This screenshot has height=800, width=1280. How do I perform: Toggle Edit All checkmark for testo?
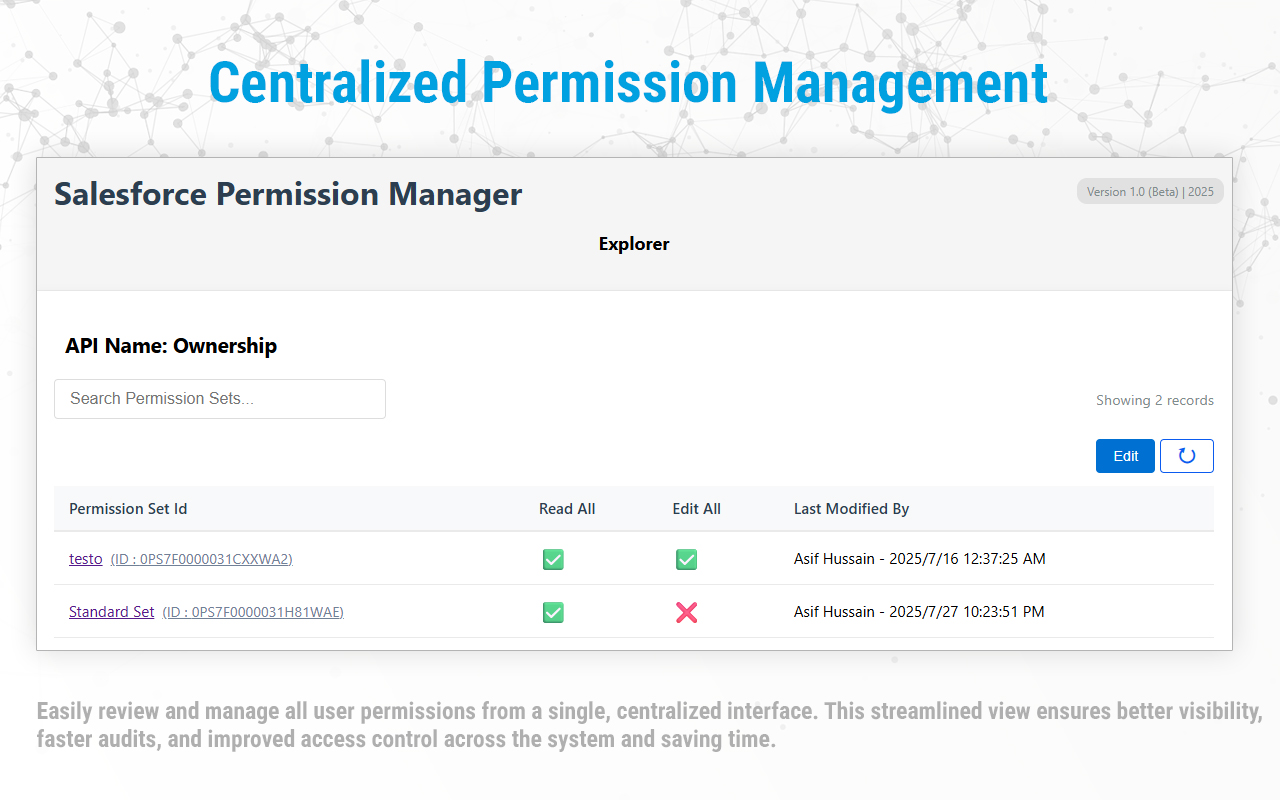686,559
